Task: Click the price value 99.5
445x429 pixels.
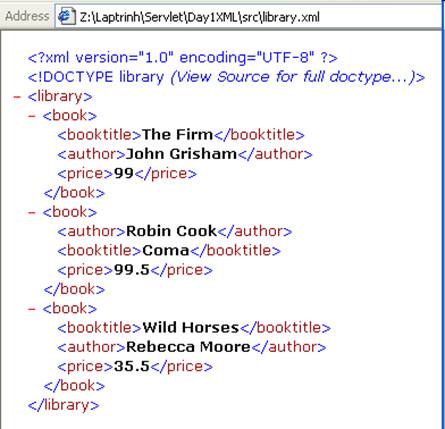Action: pyautogui.click(x=132, y=270)
